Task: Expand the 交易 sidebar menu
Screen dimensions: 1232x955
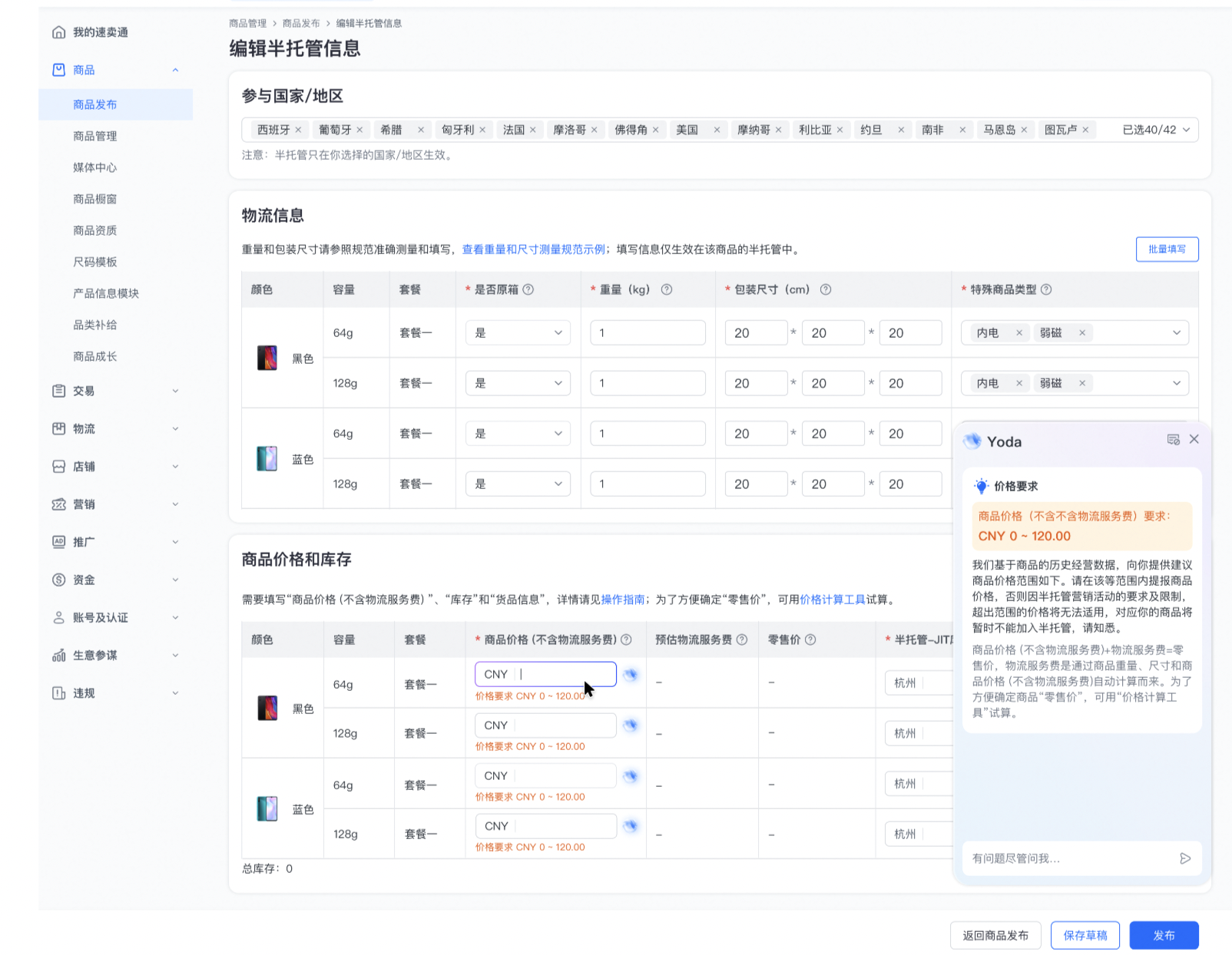Action: point(115,391)
